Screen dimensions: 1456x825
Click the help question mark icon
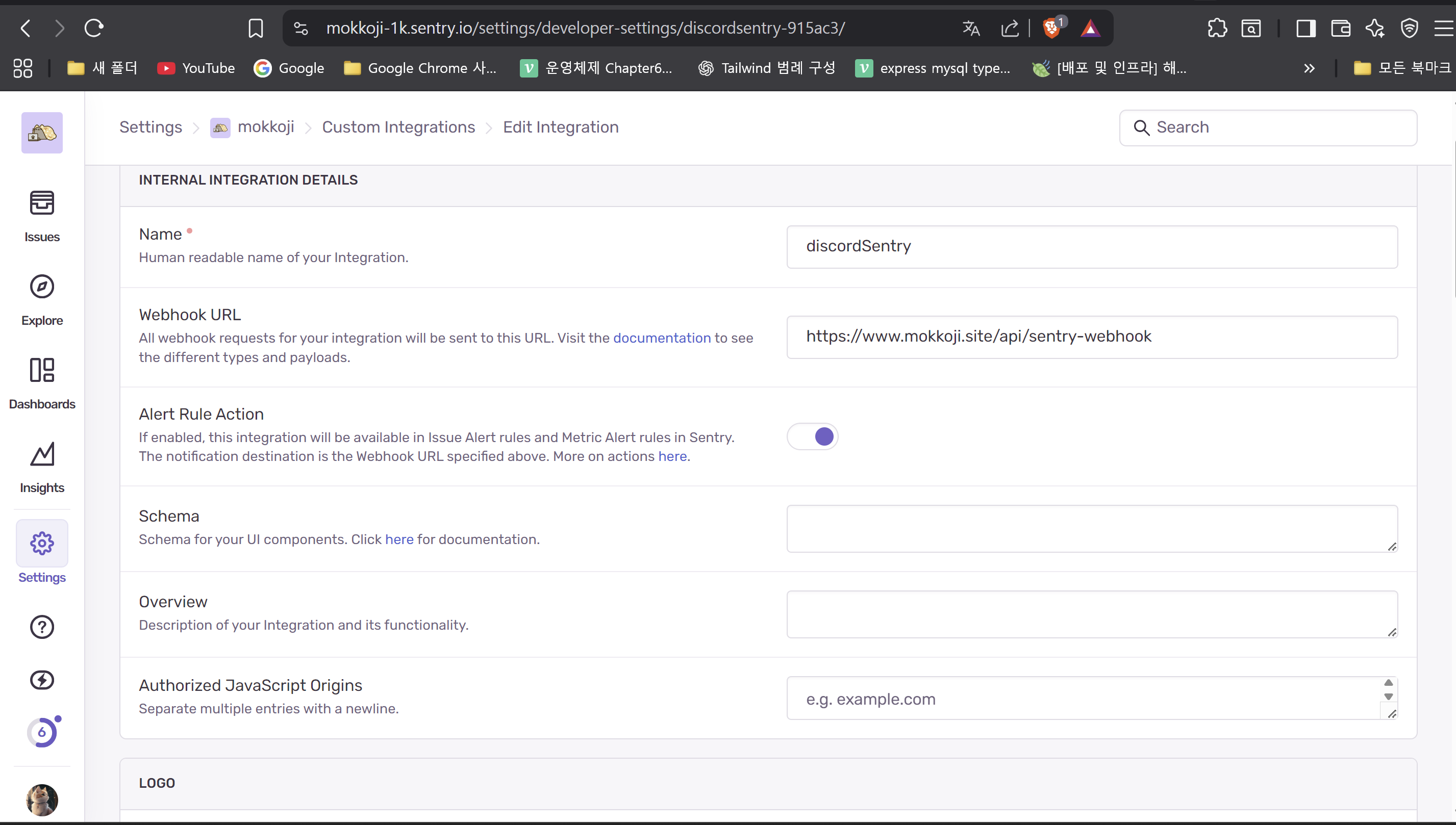42,627
